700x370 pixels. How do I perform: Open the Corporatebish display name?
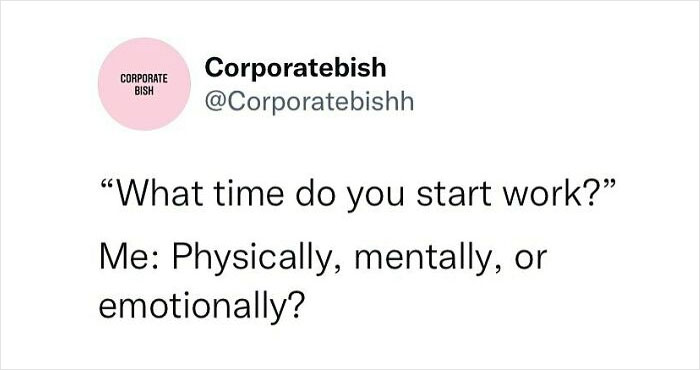click(295, 68)
